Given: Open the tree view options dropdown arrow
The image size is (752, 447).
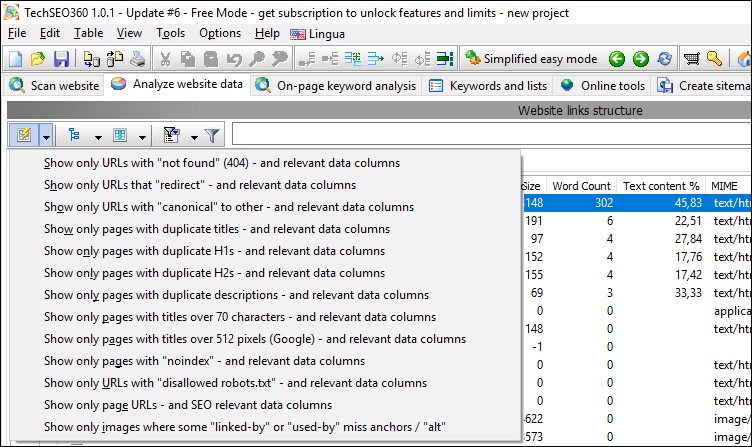Looking at the screenshot, I should point(98,135).
